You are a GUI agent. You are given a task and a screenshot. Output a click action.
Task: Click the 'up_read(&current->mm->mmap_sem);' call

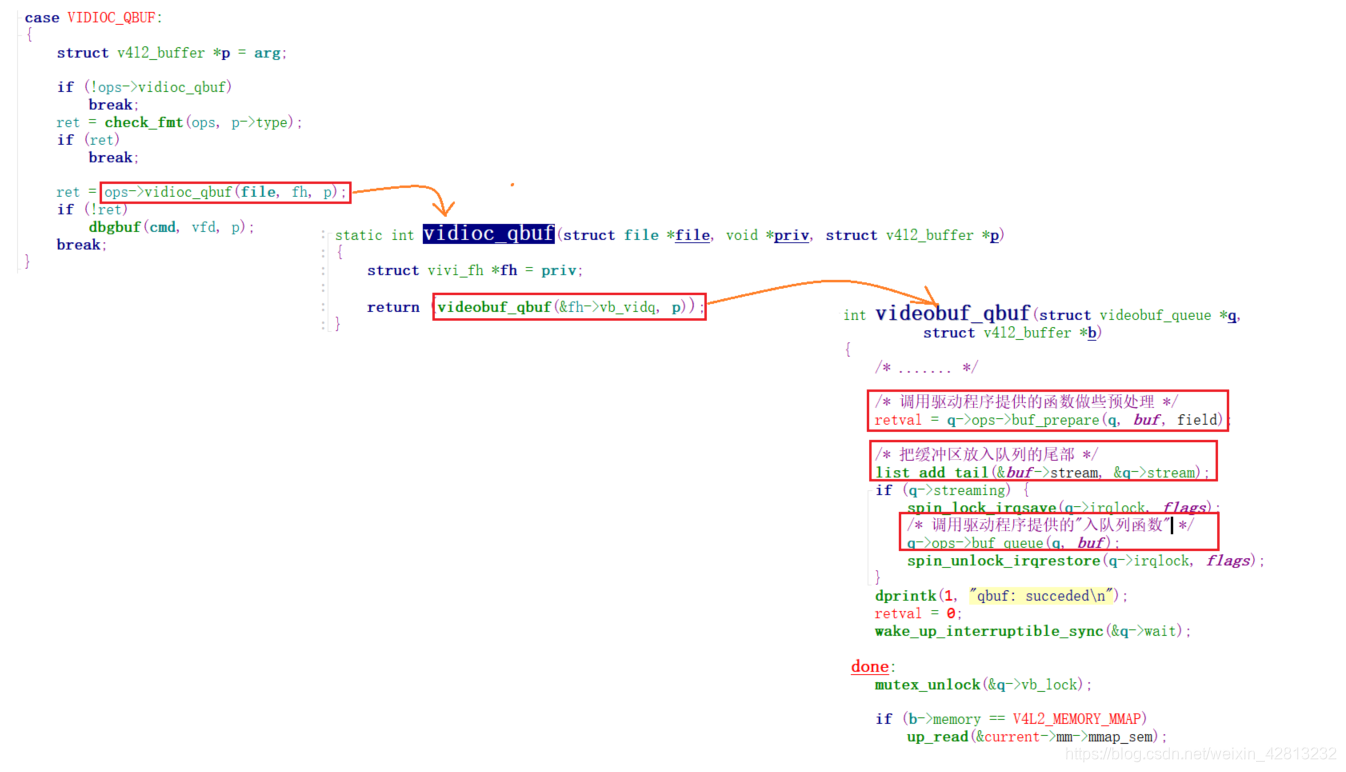click(1037, 737)
